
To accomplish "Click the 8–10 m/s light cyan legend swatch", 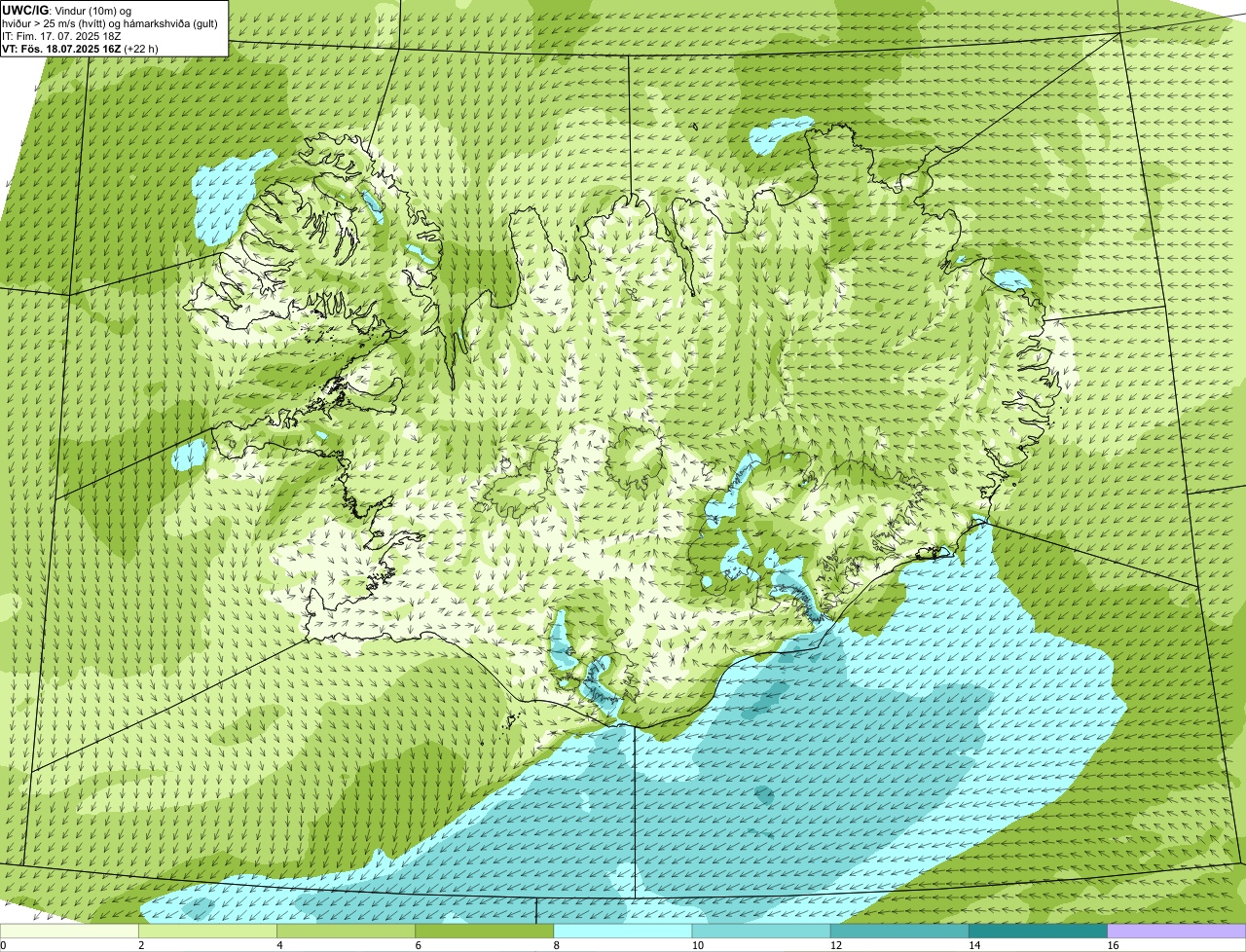I will coord(622,932).
